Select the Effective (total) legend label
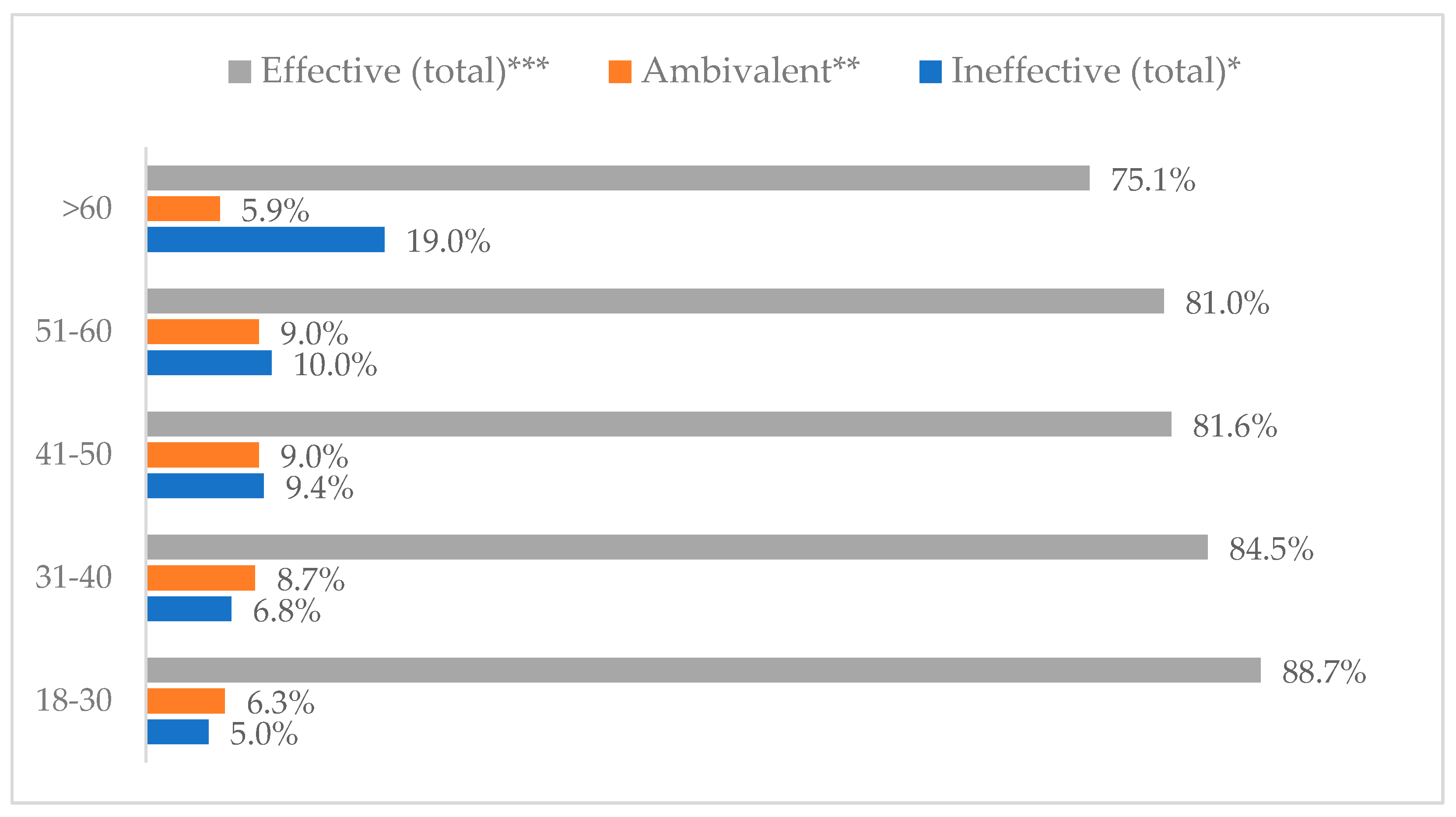 405,71
